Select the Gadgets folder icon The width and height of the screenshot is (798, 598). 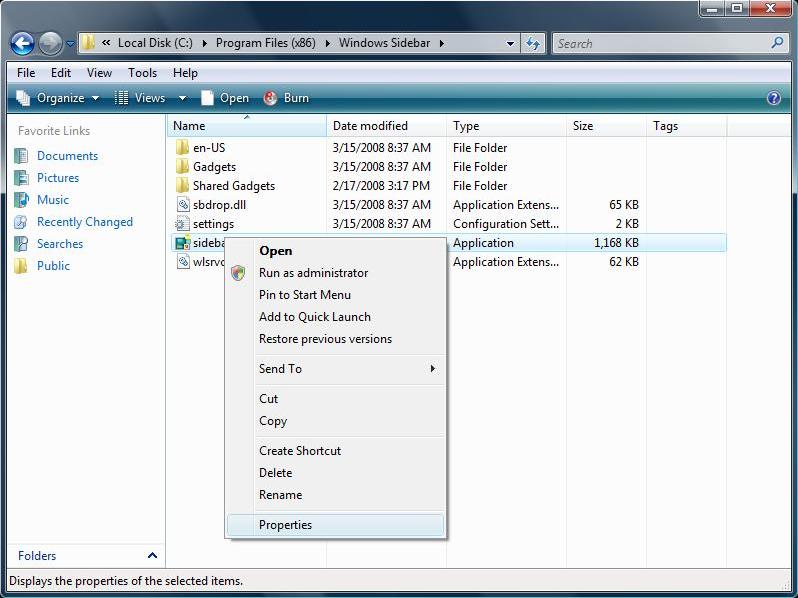tap(182, 166)
